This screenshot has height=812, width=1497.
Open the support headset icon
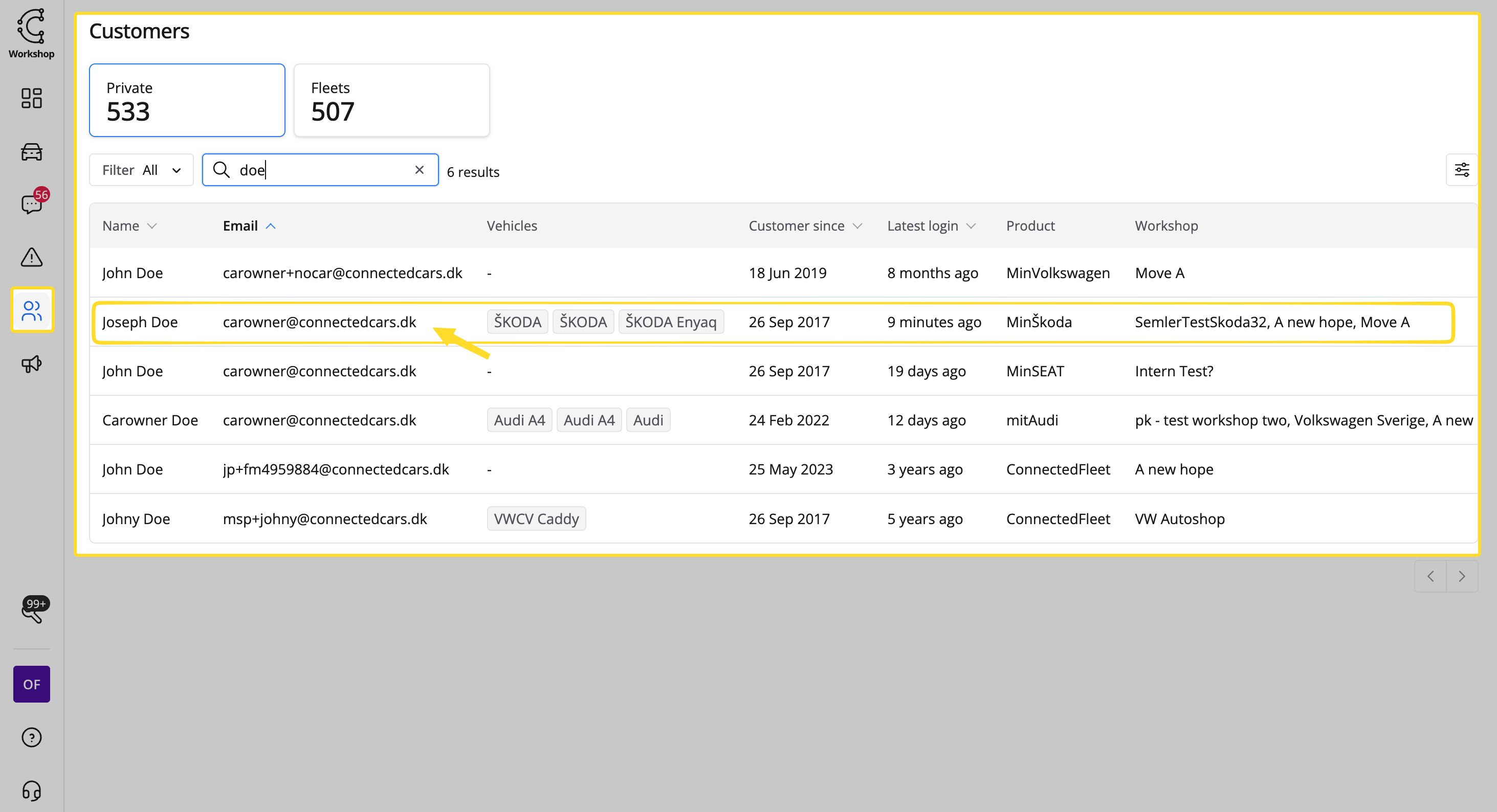tap(31, 790)
